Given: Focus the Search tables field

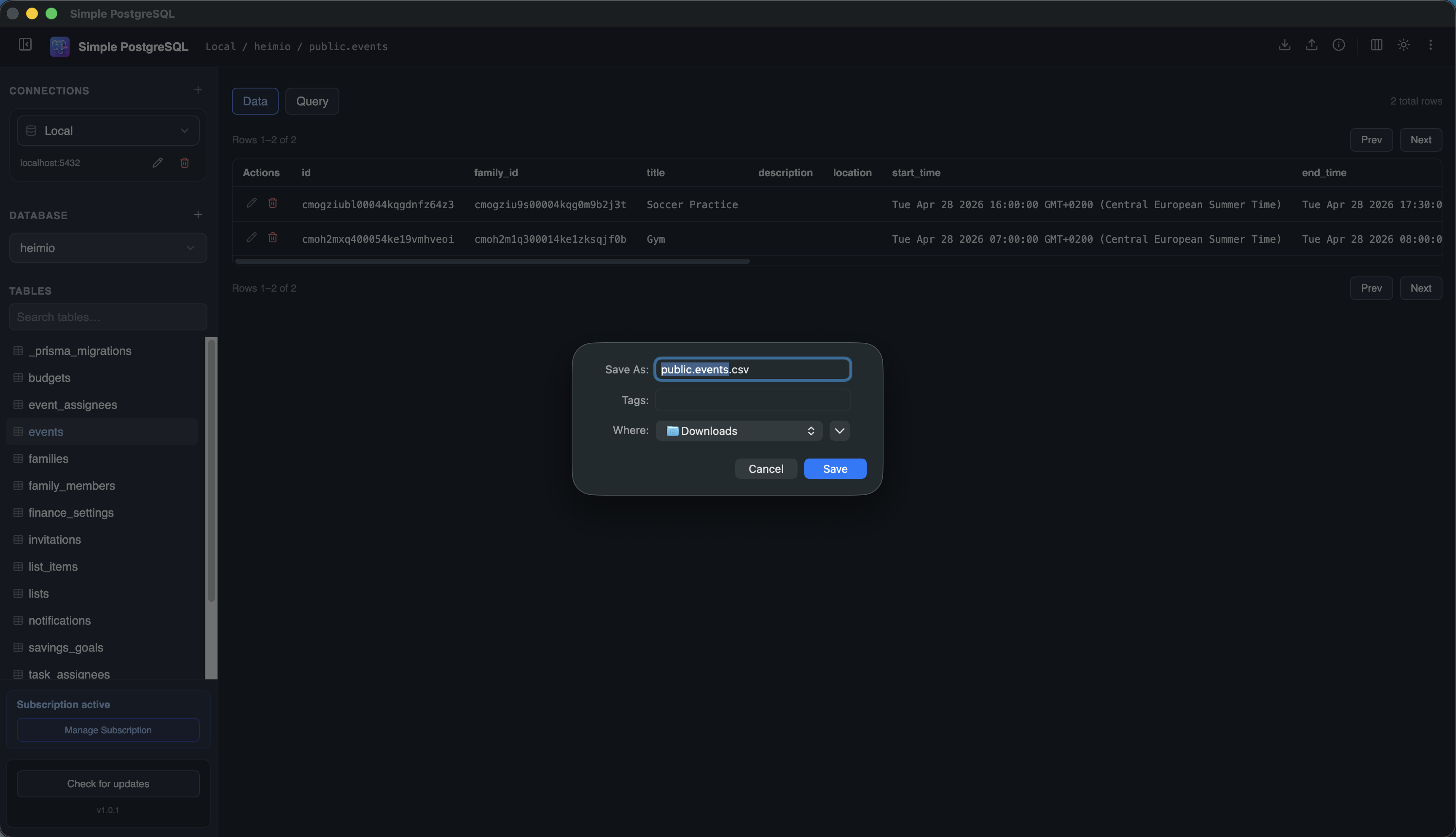Looking at the screenshot, I should coord(108,317).
